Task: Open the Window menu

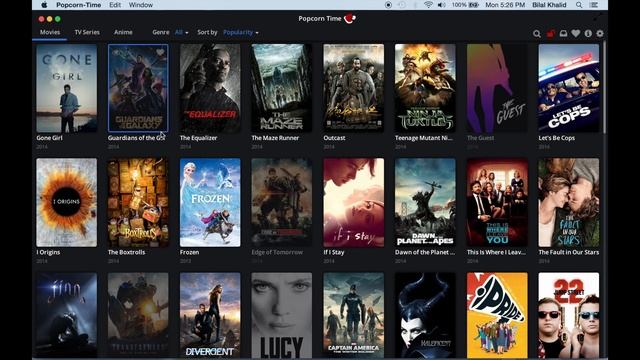Action: pos(141,5)
